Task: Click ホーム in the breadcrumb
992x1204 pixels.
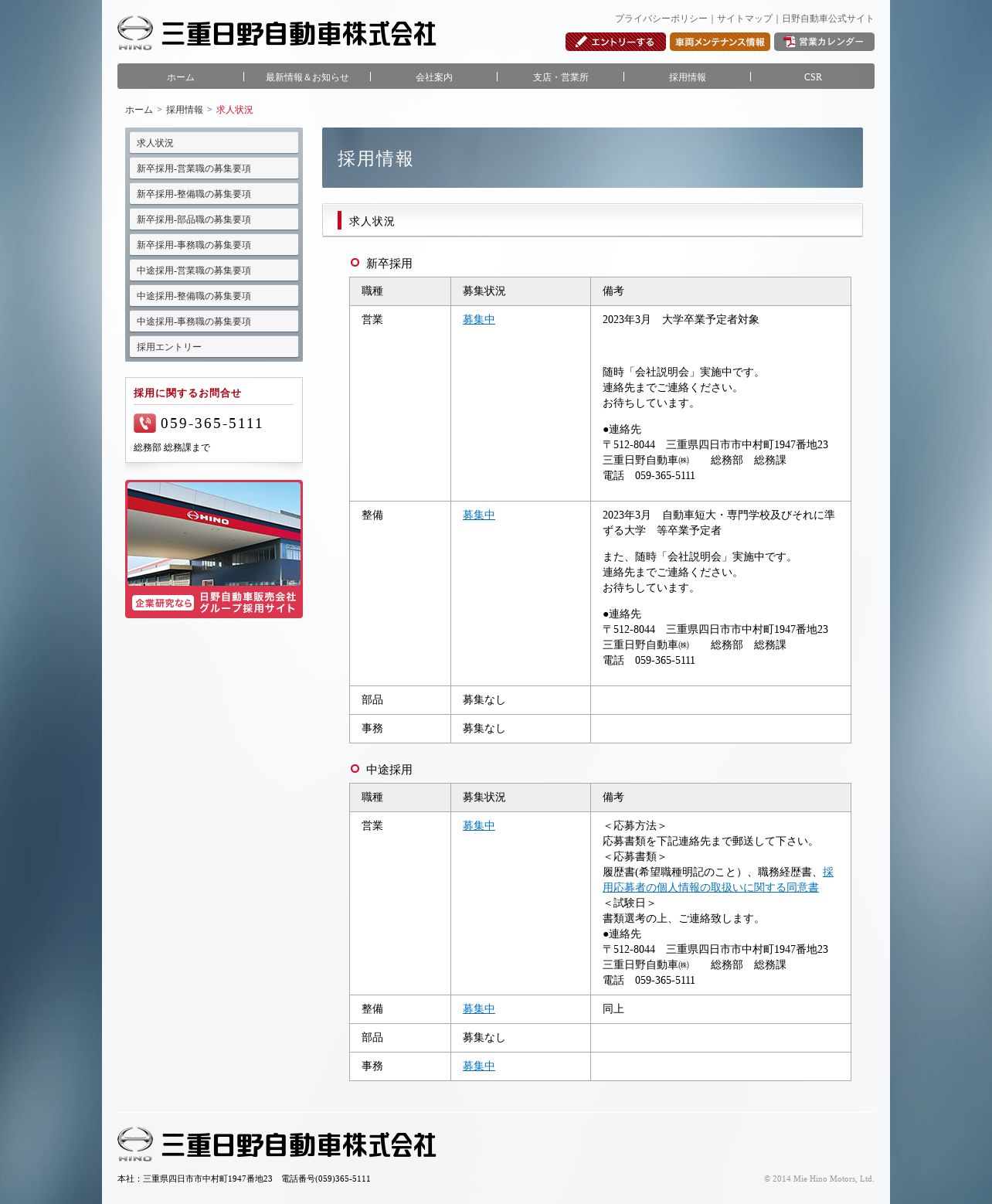Action: coord(139,110)
